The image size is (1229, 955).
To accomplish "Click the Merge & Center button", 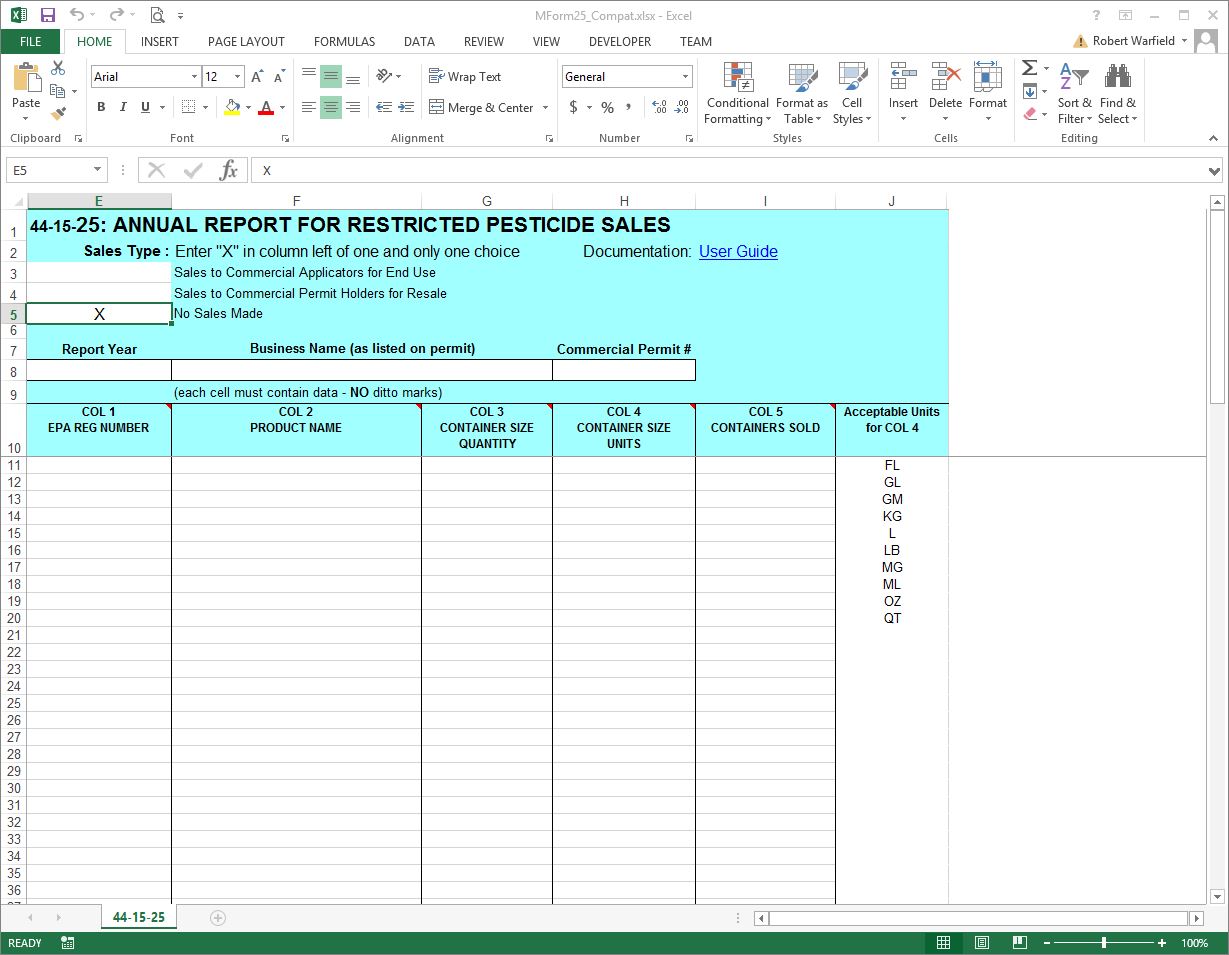I will [x=482, y=107].
